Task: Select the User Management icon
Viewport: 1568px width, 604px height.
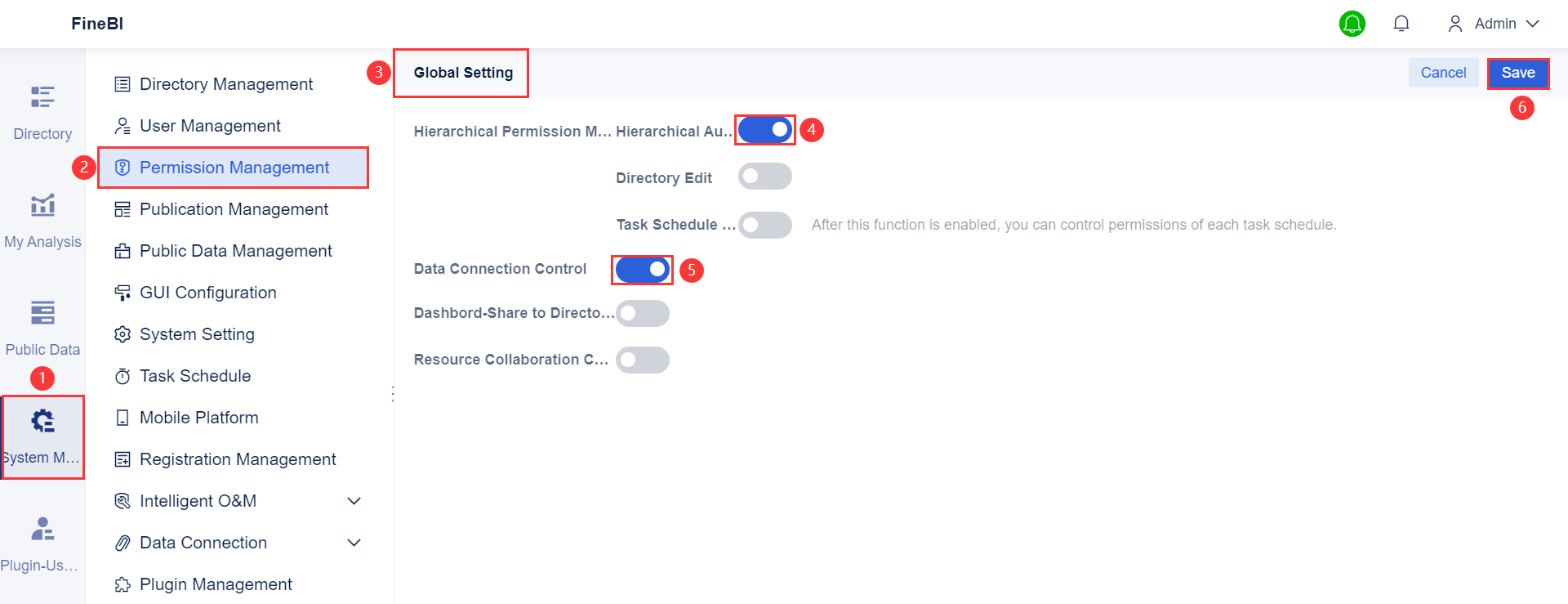Action: coord(122,125)
